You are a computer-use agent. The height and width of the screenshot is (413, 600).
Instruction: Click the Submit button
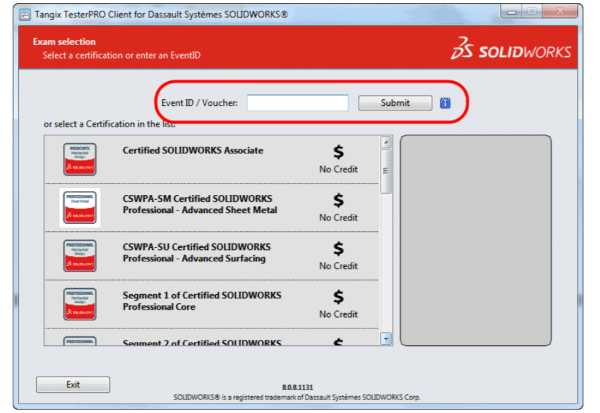(395, 103)
